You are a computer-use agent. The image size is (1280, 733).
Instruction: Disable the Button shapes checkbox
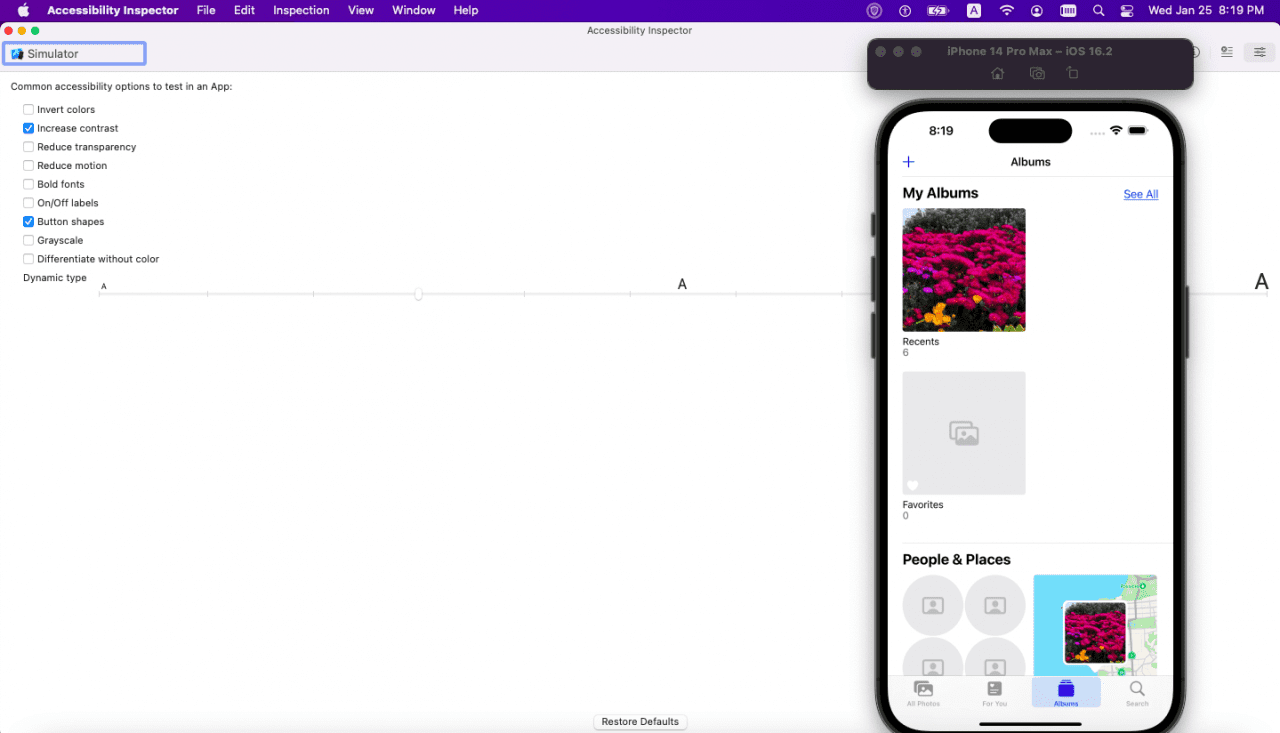pyautogui.click(x=29, y=222)
